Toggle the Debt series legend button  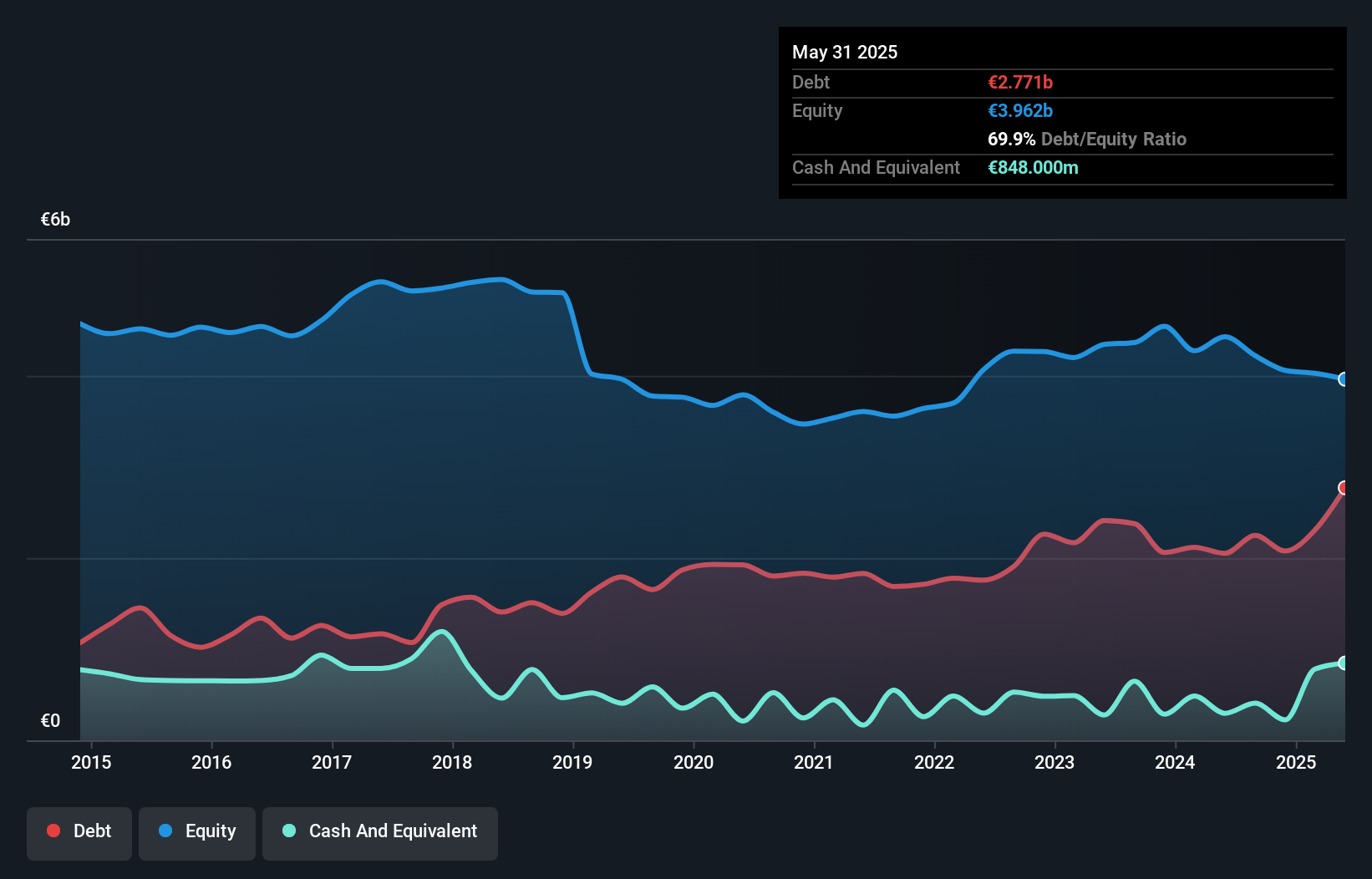[79, 833]
